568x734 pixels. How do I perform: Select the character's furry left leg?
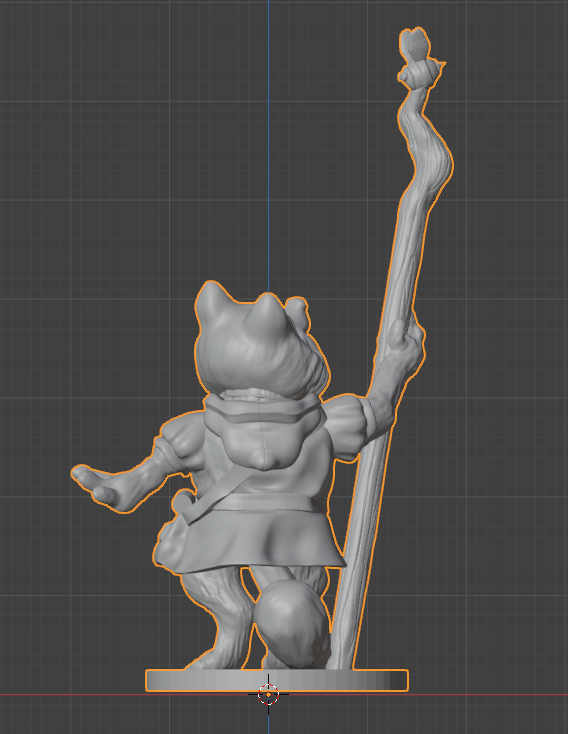pos(217,620)
